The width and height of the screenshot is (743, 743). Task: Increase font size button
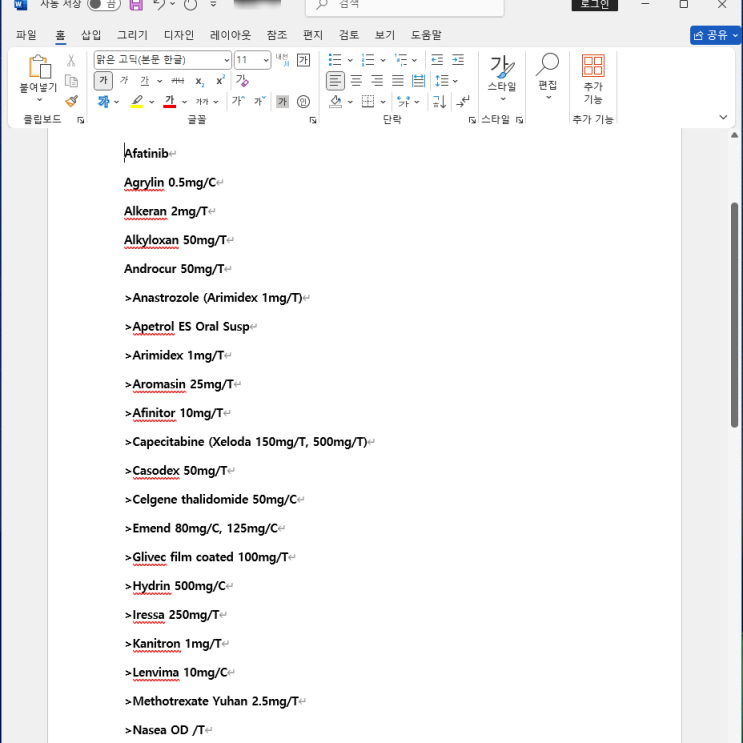click(x=238, y=101)
